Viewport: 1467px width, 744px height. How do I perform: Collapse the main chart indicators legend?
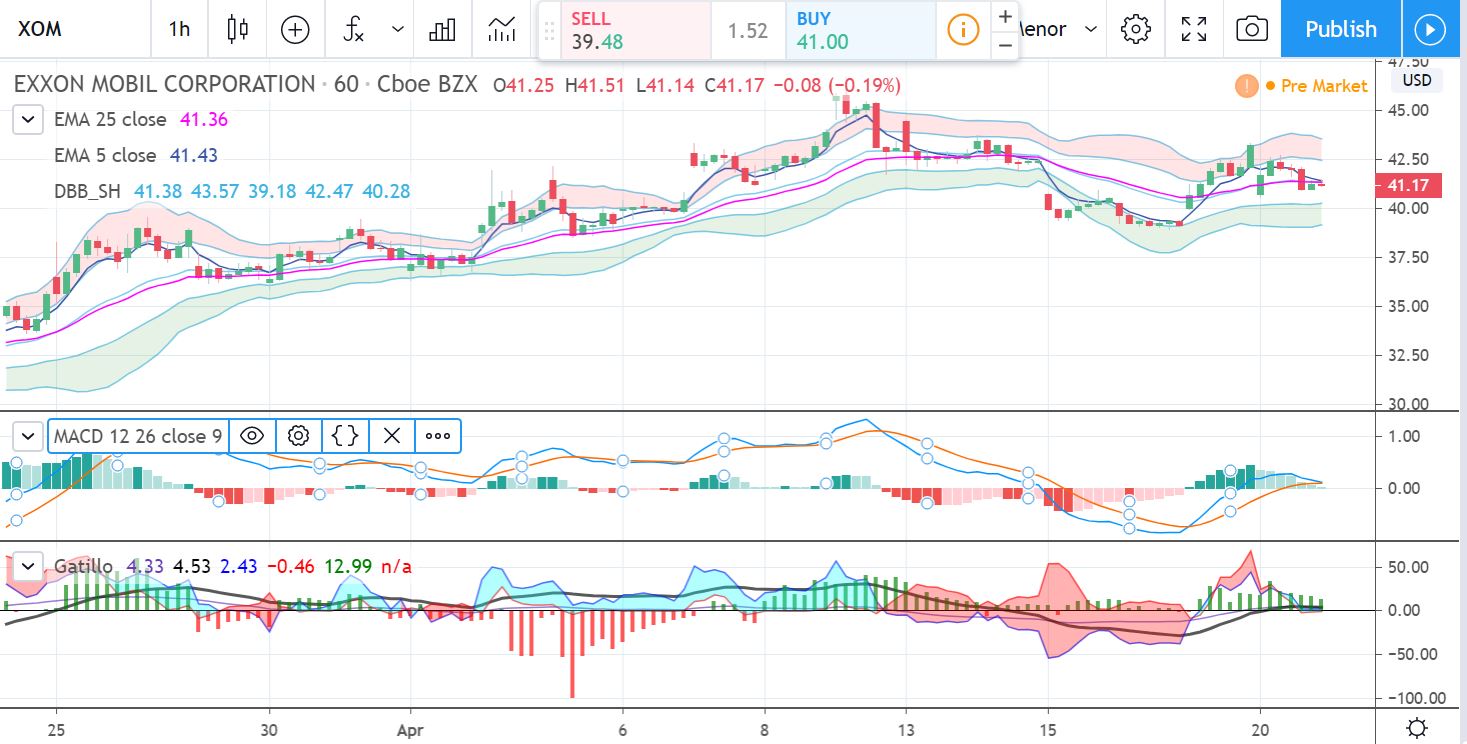(x=29, y=120)
